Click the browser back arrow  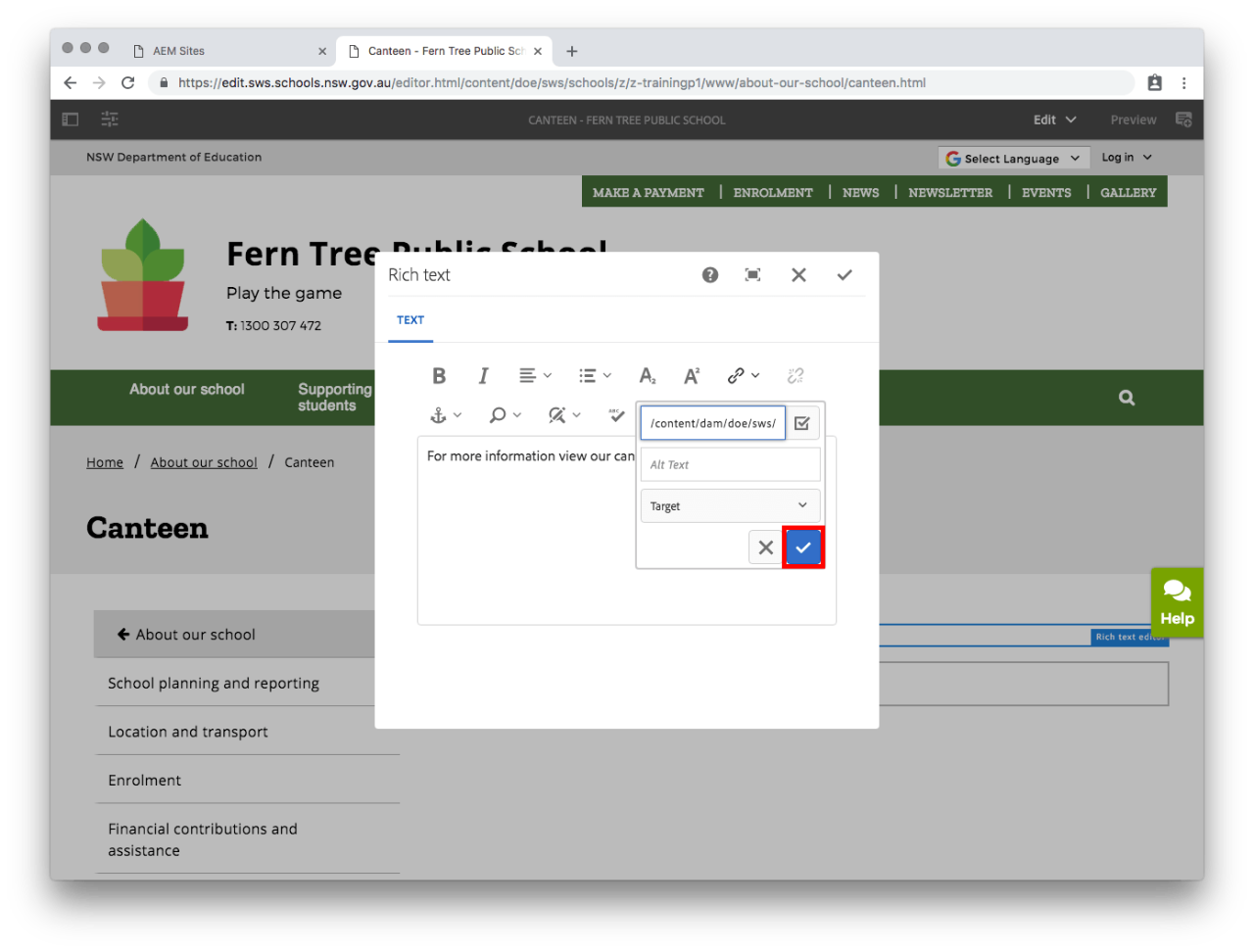pos(71,83)
